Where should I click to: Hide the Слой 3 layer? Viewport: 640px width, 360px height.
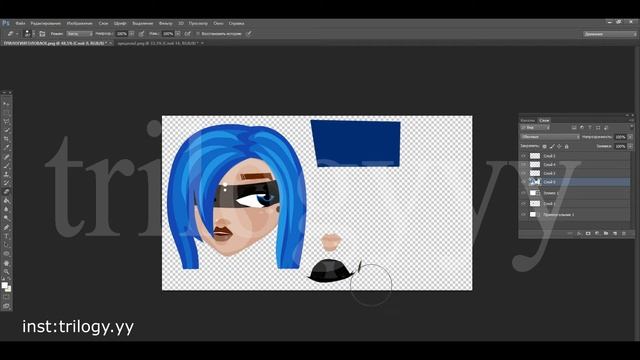pos(524,173)
